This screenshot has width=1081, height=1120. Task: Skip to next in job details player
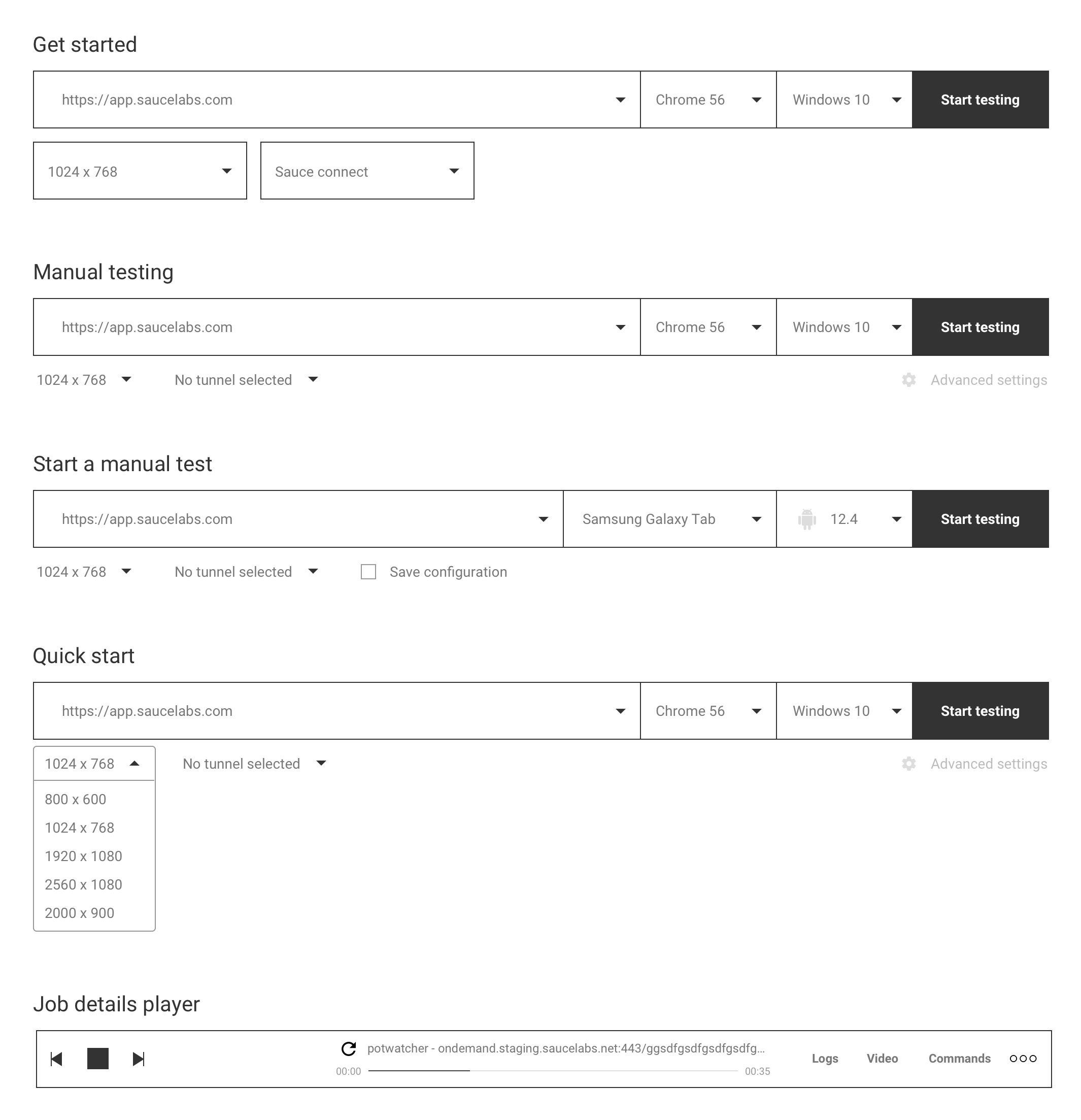click(x=138, y=1059)
